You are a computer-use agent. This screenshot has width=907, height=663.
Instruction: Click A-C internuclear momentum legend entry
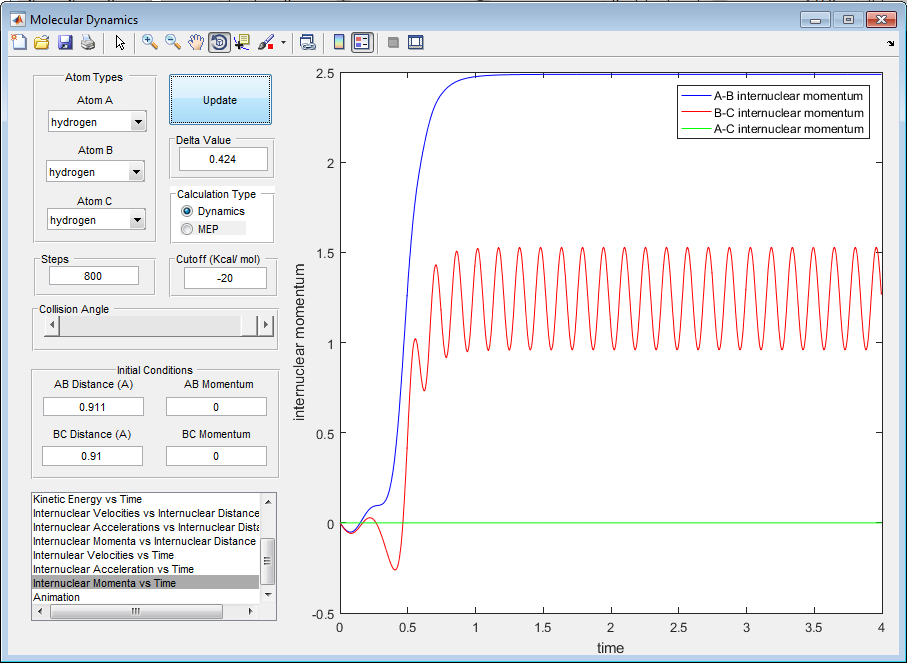pyautogui.click(x=772, y=129)
